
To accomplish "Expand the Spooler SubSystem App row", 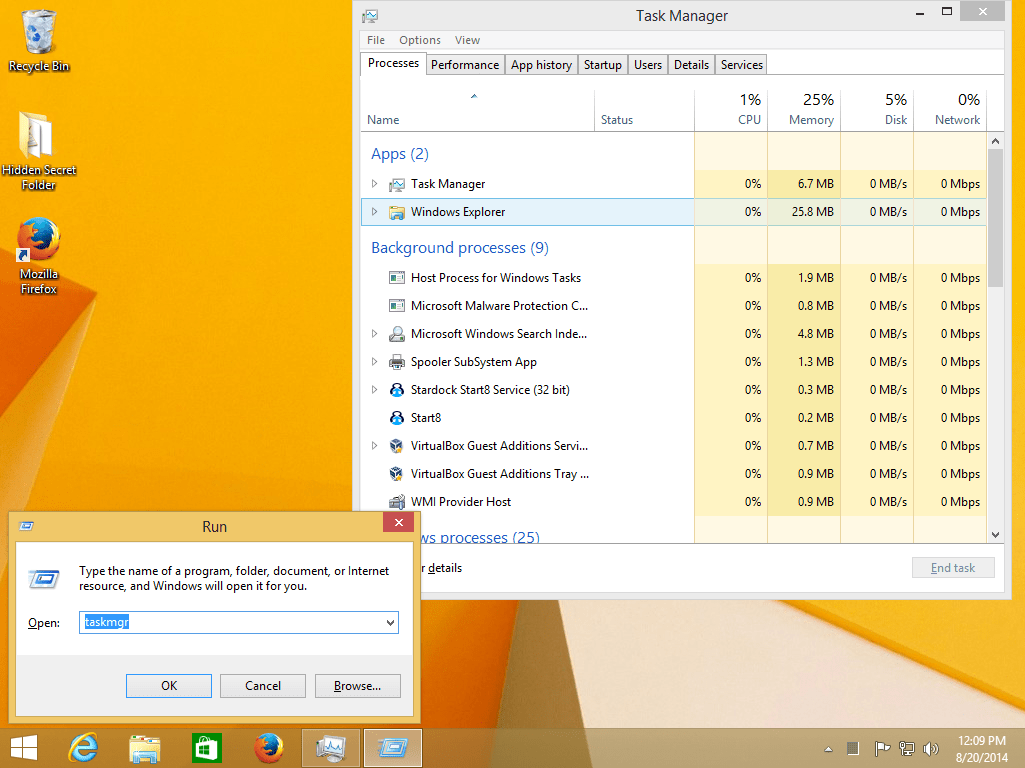I will (x=375, y=362).
